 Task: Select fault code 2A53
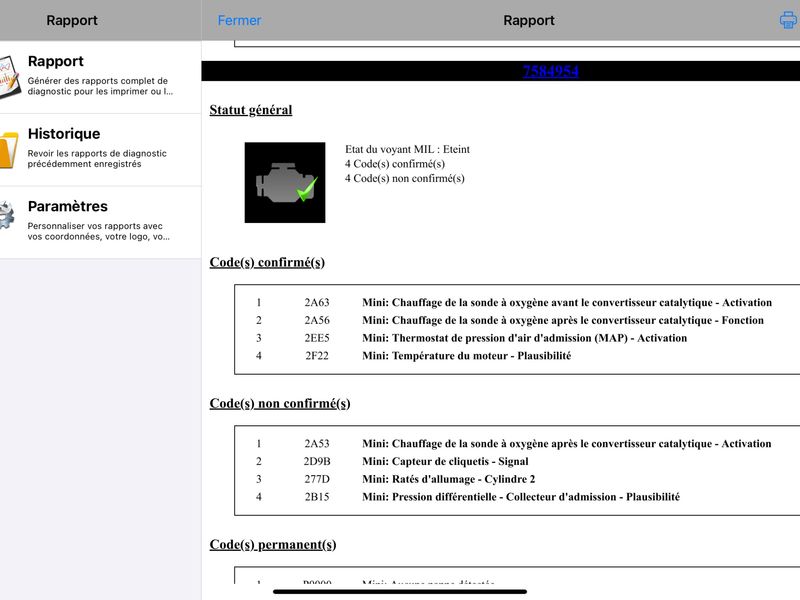(x=317, y=444)
